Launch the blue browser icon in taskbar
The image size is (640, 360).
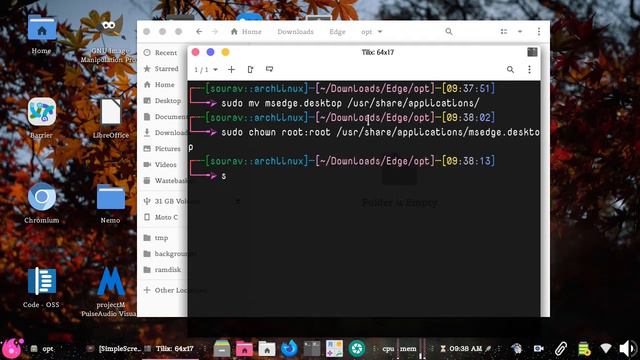[x=289, y=349]
